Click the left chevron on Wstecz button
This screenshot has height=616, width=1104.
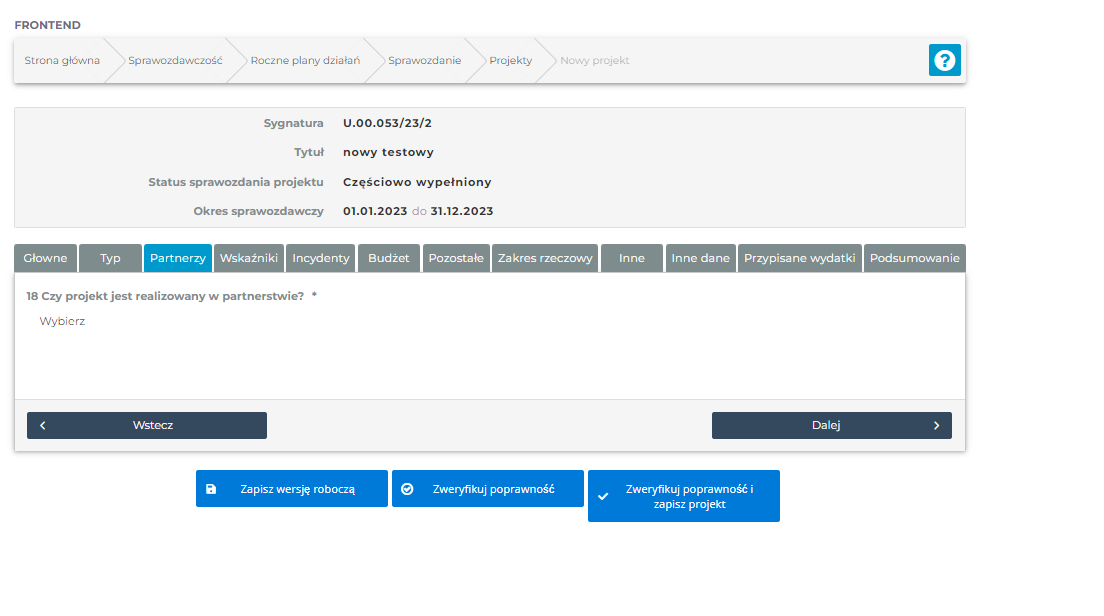43,425
